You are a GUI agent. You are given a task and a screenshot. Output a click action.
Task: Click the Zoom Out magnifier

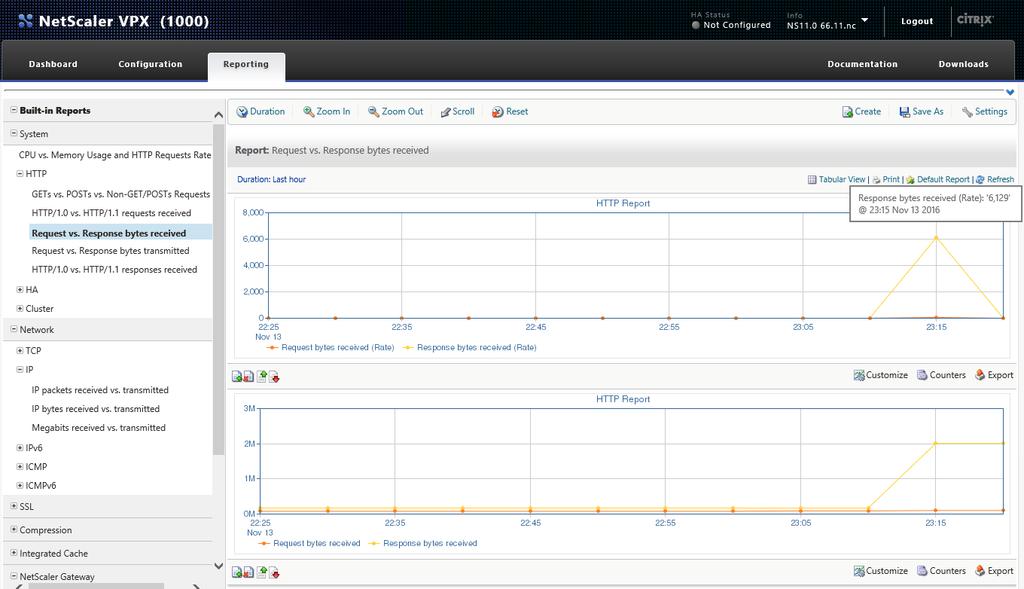pos(374,112)
